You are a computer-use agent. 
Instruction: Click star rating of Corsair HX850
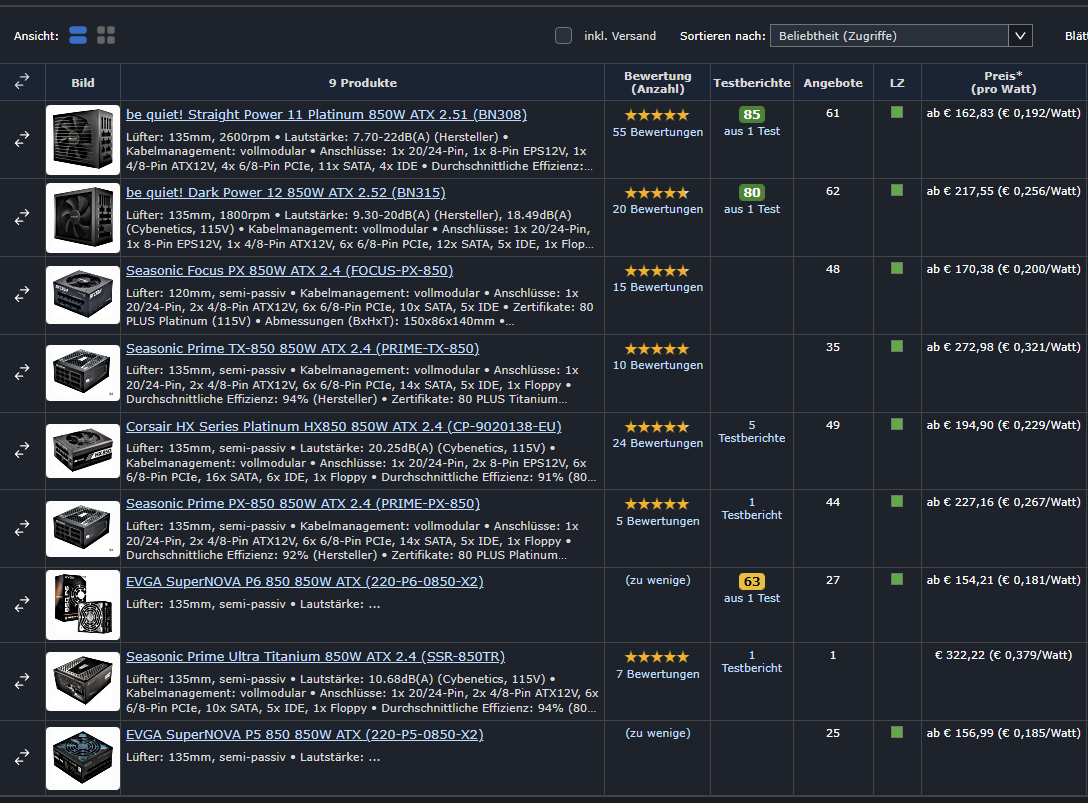[x=657, y=427]
